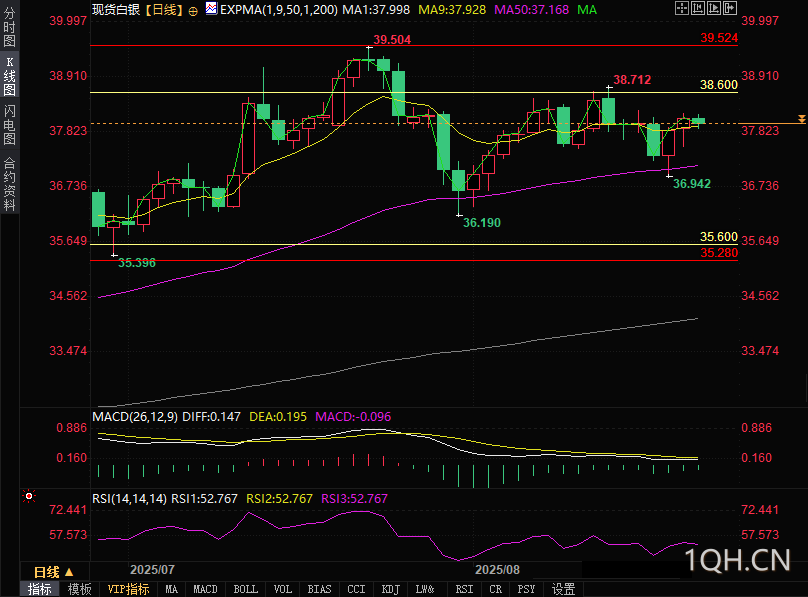Click the red sun icon beside RSI panel
Viewport: 808px width, 597px height.
29,497
